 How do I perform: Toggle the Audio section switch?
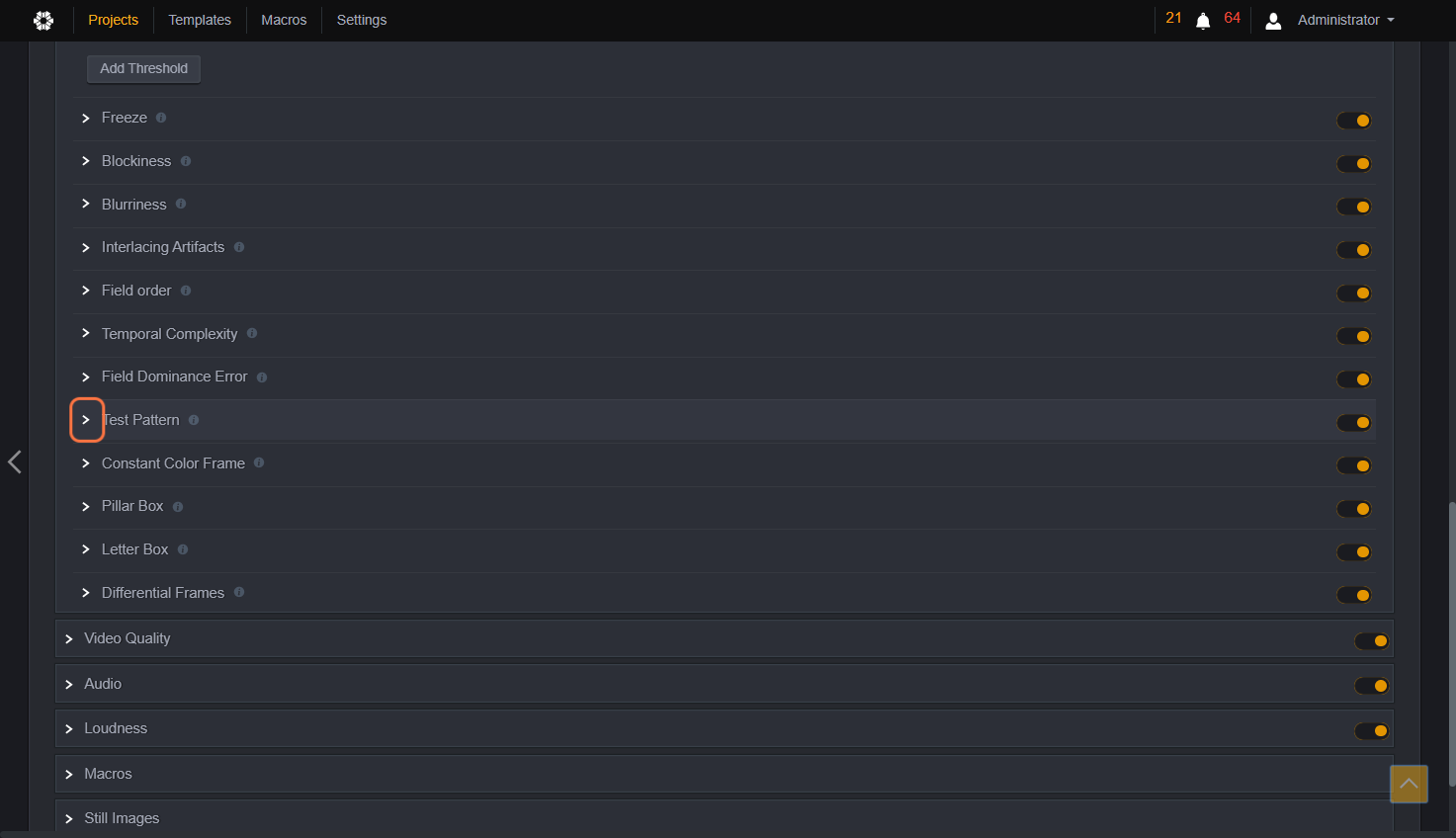1372,686
